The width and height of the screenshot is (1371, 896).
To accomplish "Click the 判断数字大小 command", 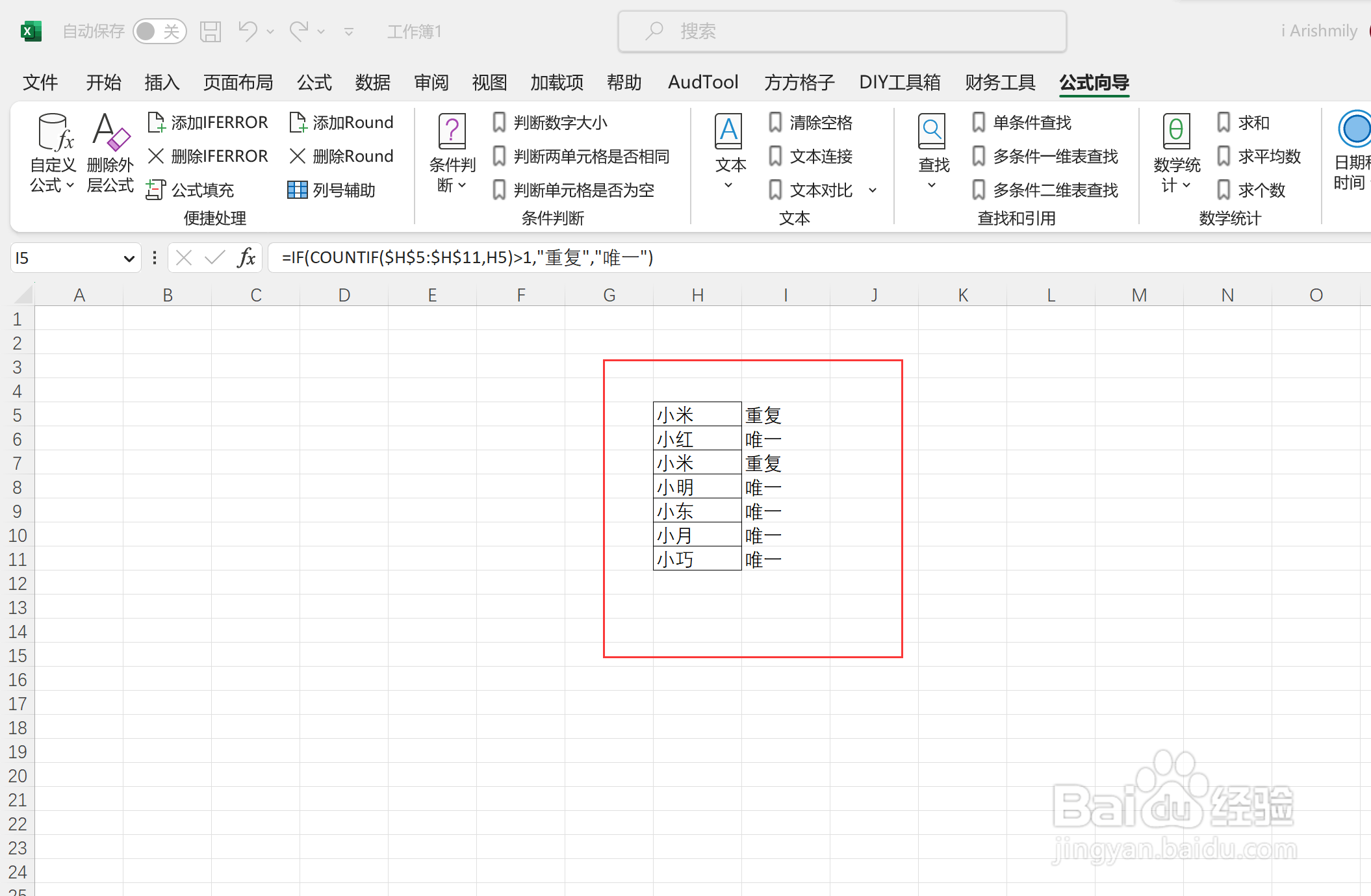I will (x=550, y=122).
